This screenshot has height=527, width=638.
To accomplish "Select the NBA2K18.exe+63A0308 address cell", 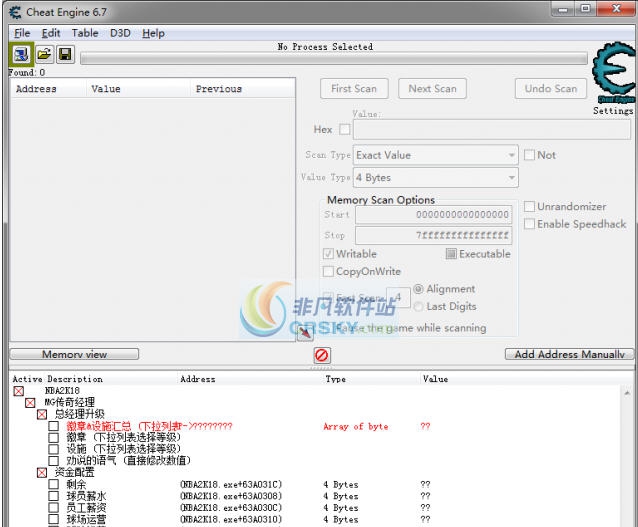I will tap(231, 496).
